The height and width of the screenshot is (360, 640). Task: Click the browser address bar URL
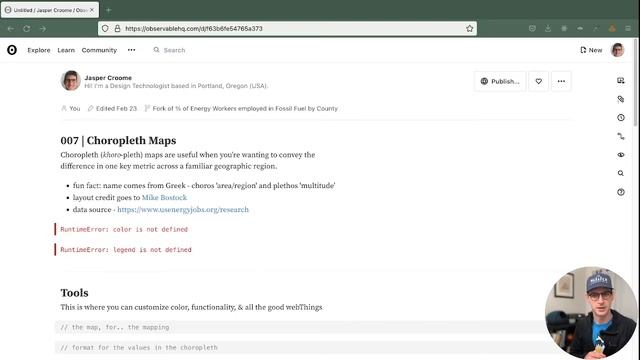(193, 29)
